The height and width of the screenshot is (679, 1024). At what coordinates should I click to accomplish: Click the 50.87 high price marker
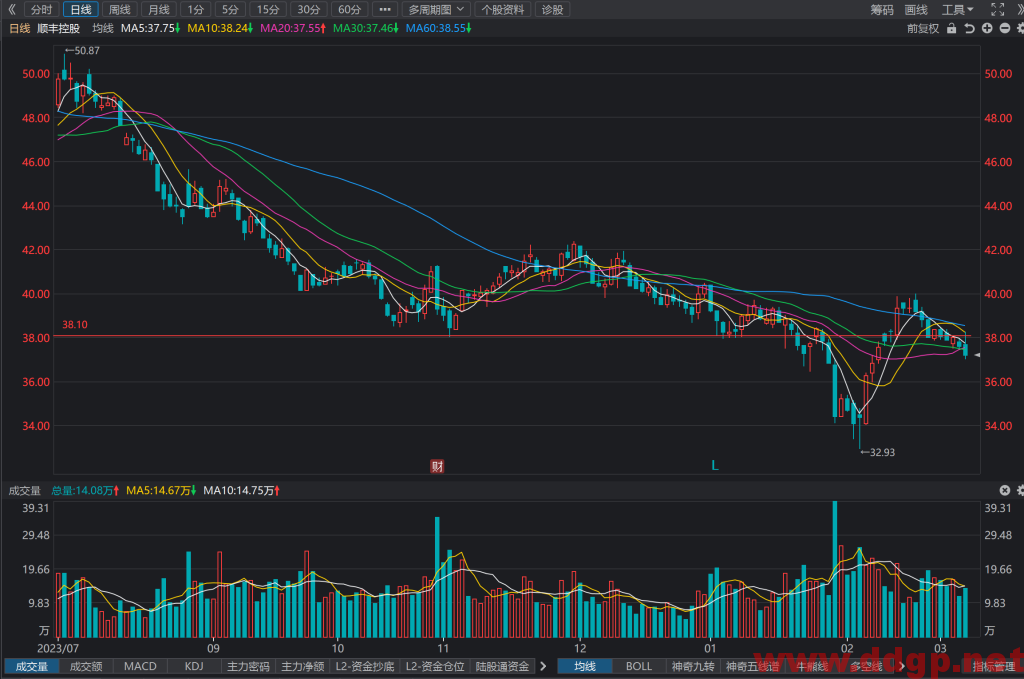coord(82,50)
